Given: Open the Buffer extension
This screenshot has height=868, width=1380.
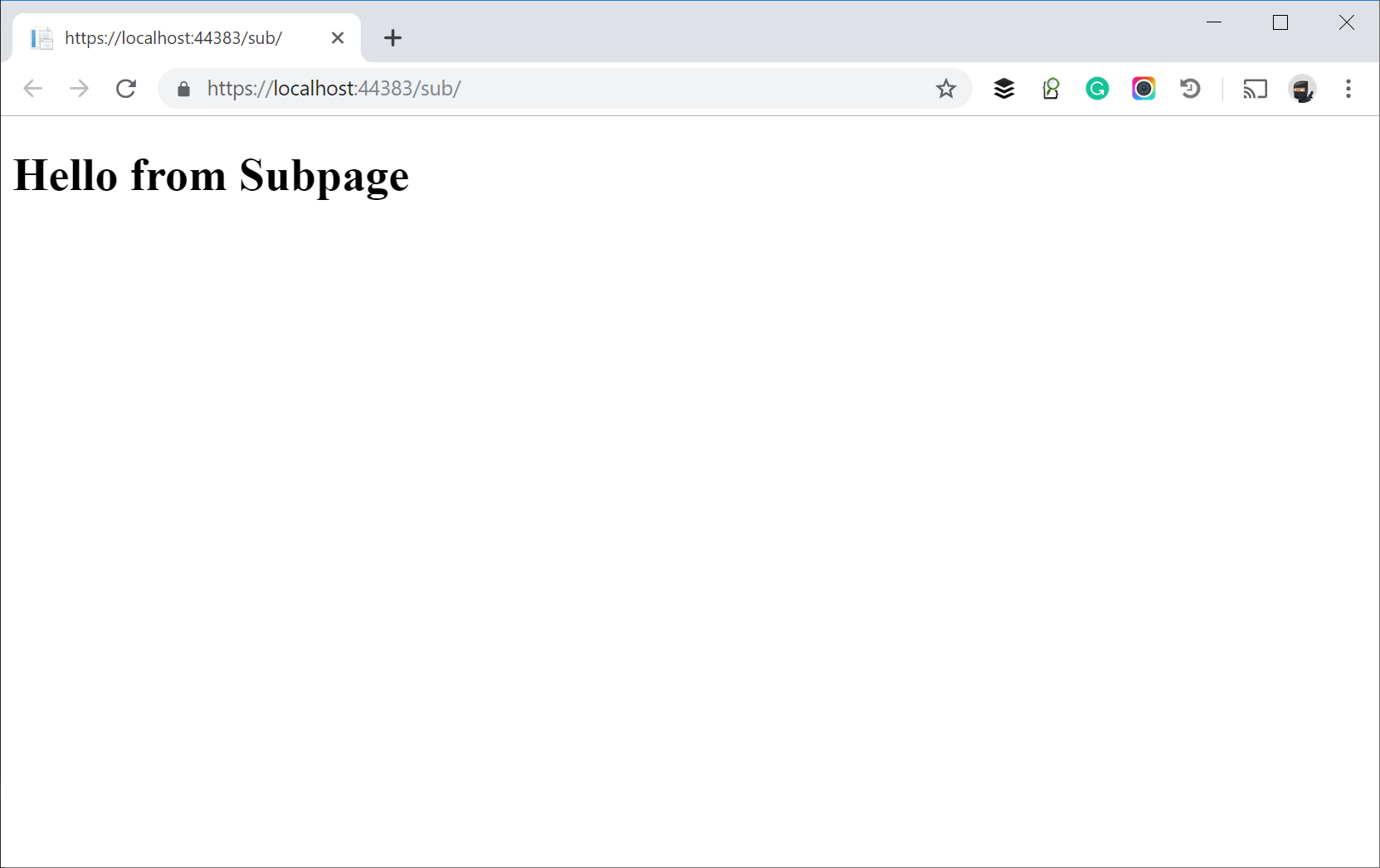Looking at the screenshot, I should click(1003, 89).
